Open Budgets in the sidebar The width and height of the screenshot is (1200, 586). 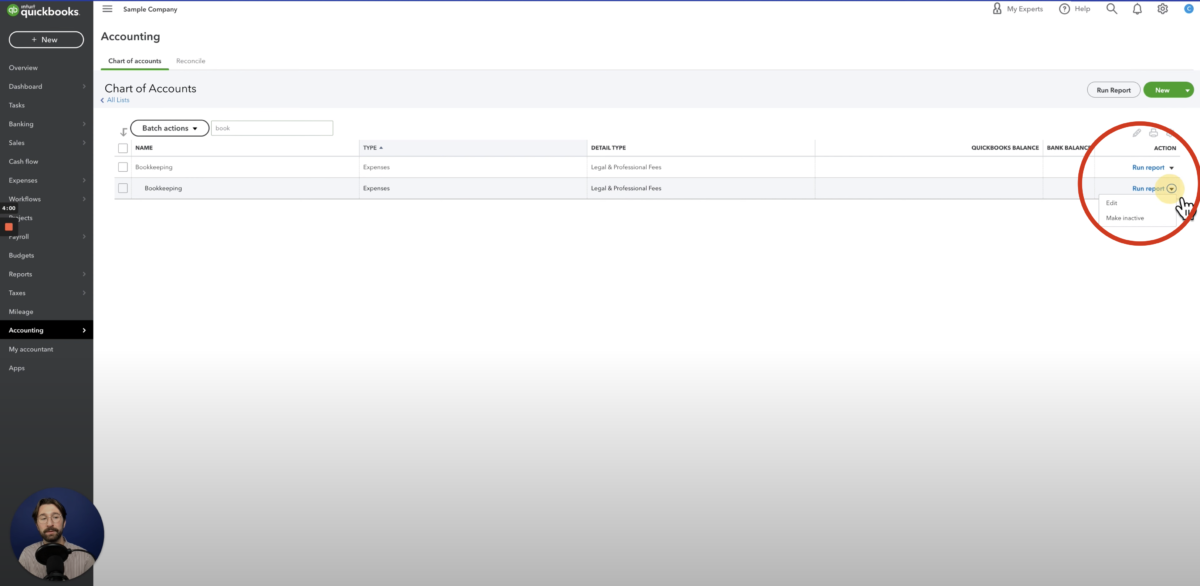point(21,255)
